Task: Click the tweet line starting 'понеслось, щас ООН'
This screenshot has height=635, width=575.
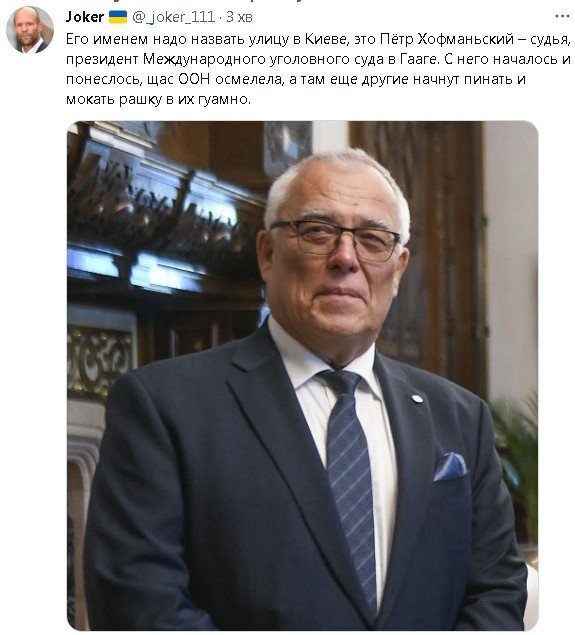Action: [296, 79]
